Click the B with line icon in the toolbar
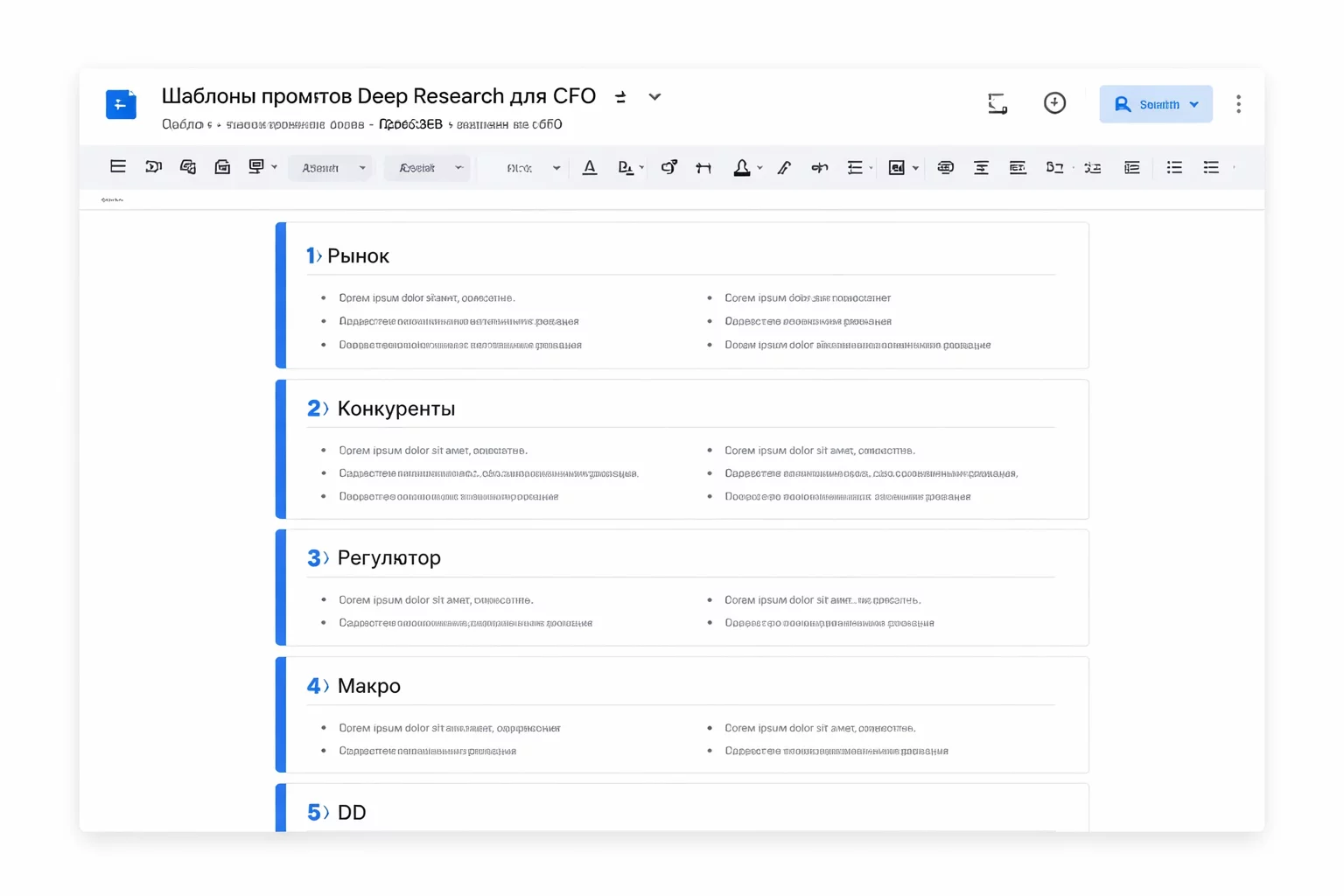The width and height of the screenshot is (1344, 896). click(1054, 167)
